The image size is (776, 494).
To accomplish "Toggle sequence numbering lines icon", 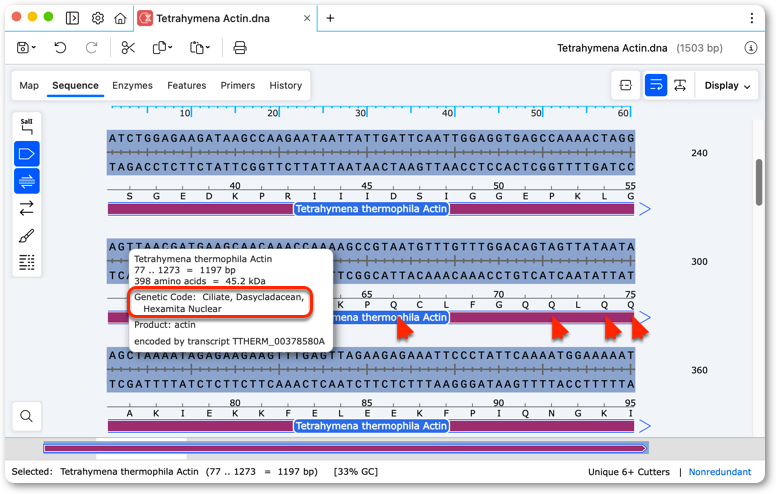I will pos(27,262).
